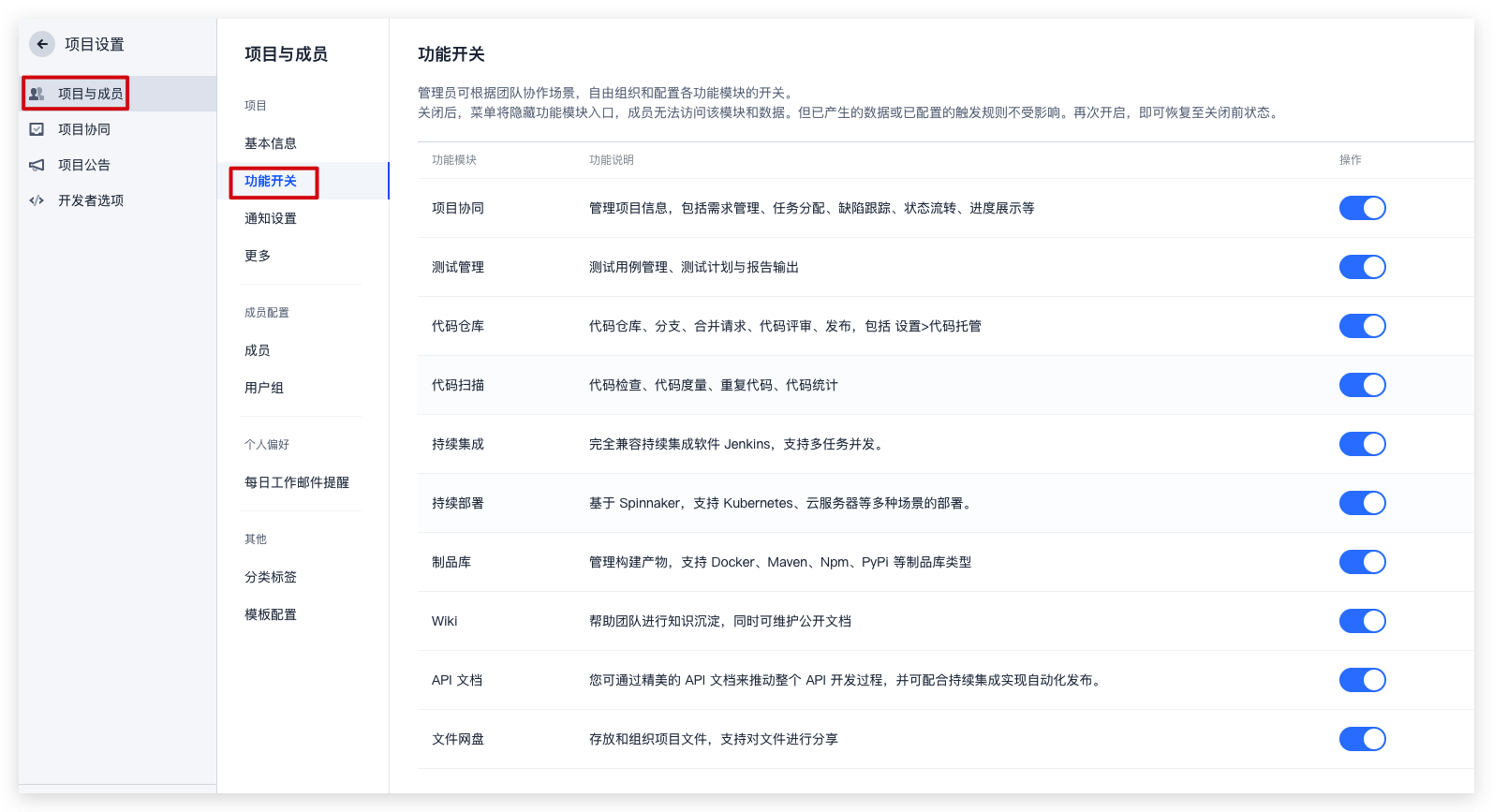The image size is (1493, 812).
Task: Turn off the 代码仓库 toggle
Action: coord(1362,326)
